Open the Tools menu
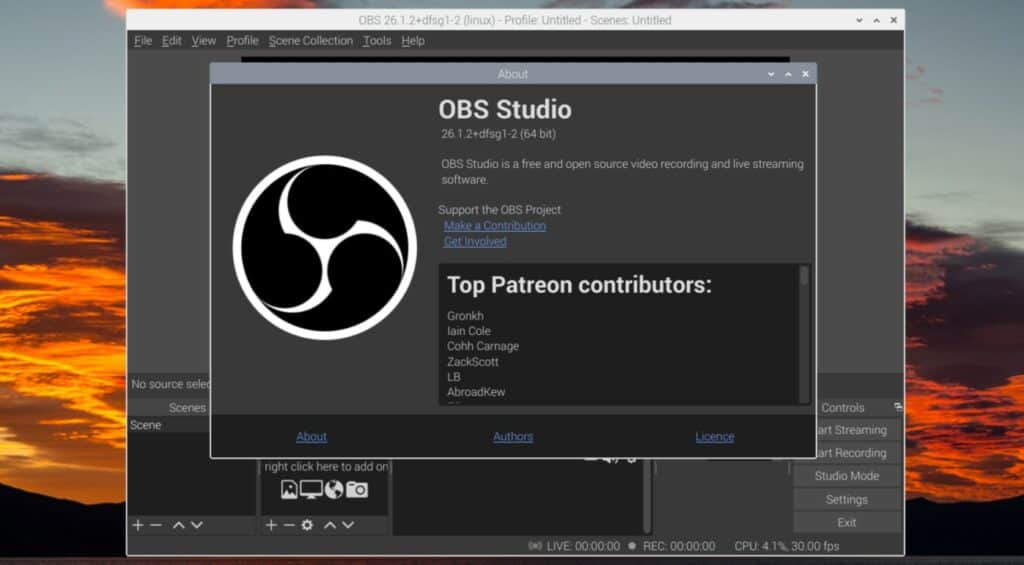This screenshot has height=565, width=1024. tap(377, 40)
